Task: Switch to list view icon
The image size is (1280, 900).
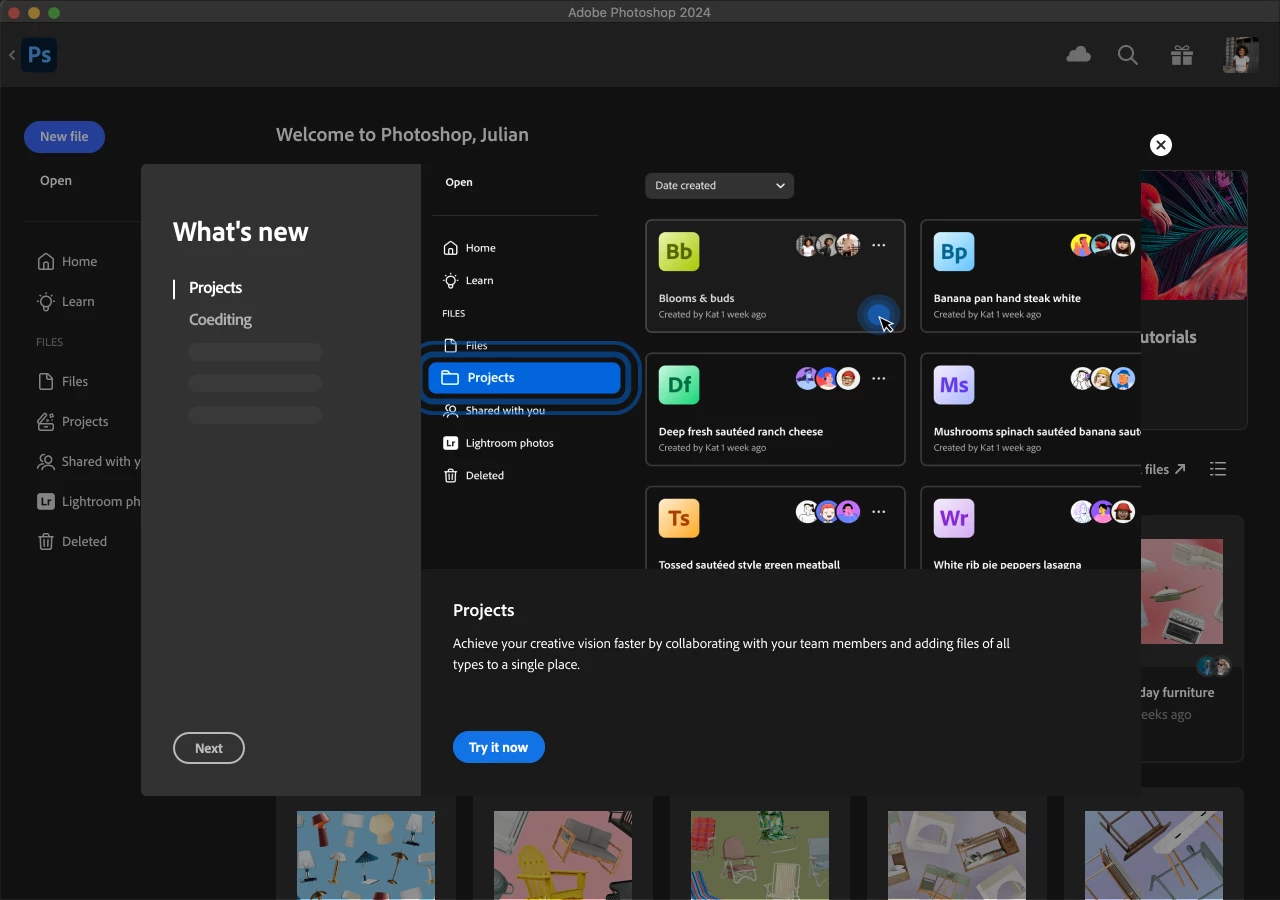Action: (x=1218, y=469)
